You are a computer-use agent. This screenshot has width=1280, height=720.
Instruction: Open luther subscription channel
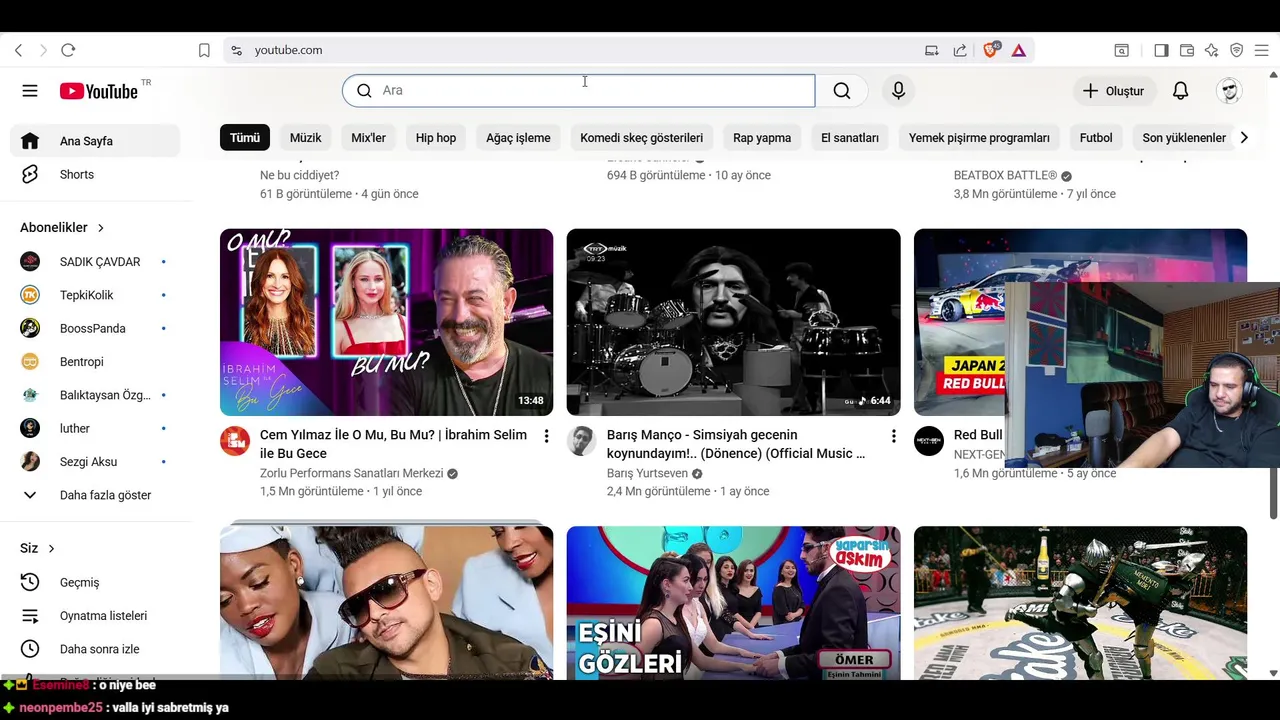click(95, 429)
